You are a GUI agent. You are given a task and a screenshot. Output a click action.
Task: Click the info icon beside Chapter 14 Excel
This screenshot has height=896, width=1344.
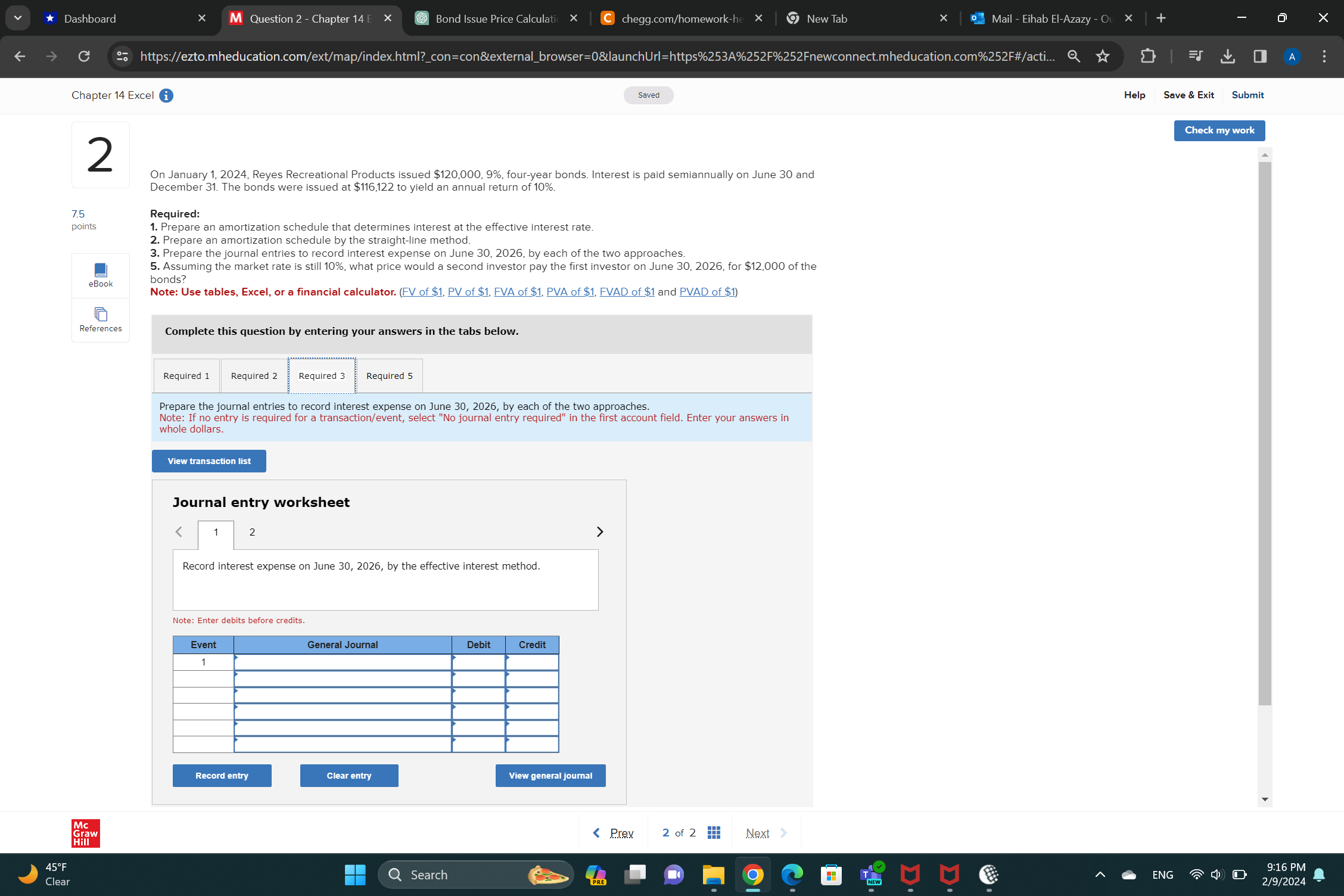(x=166, y=95)
